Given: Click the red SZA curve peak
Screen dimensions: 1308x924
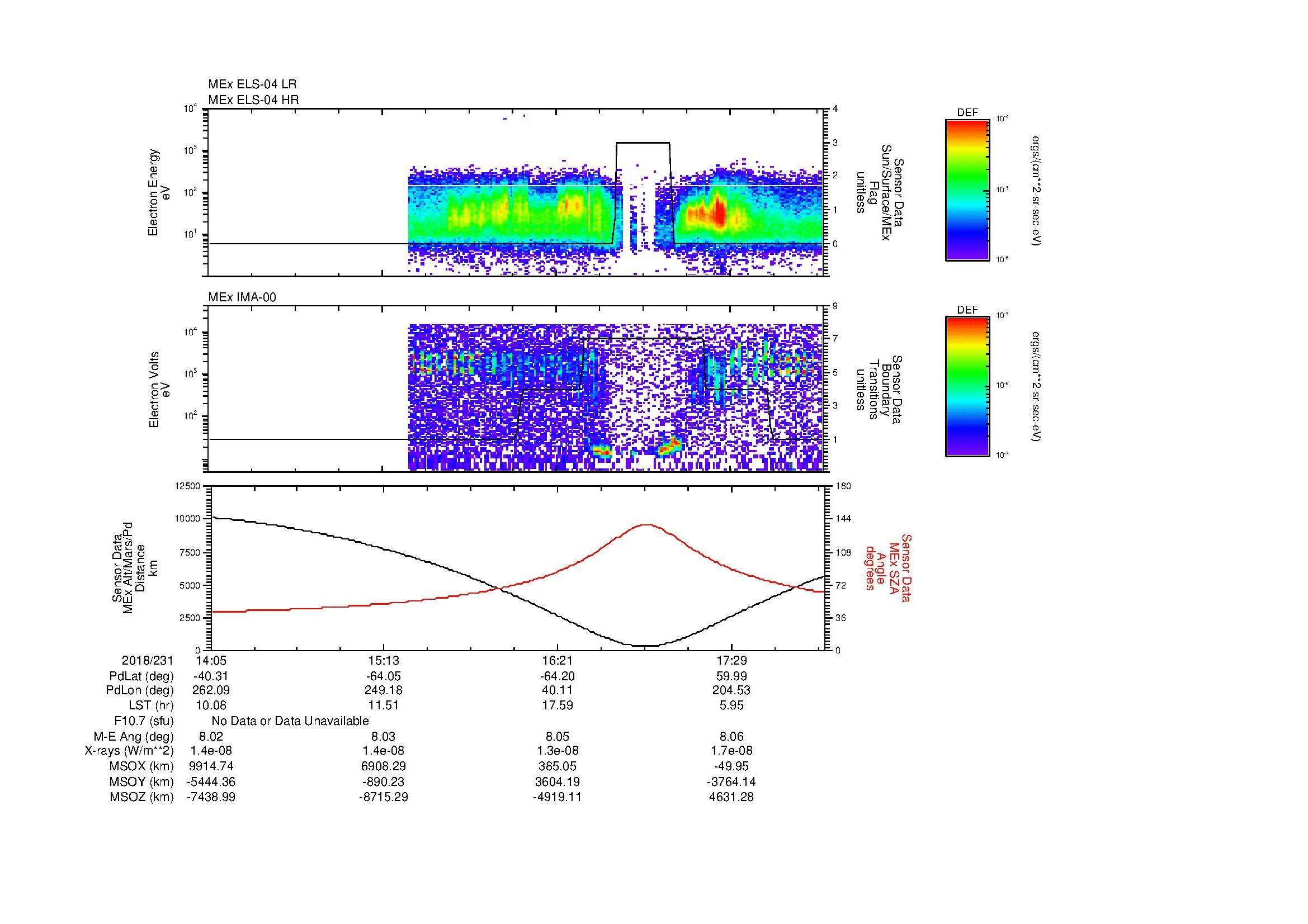Looking at the screenshot, I should (645, 525).
